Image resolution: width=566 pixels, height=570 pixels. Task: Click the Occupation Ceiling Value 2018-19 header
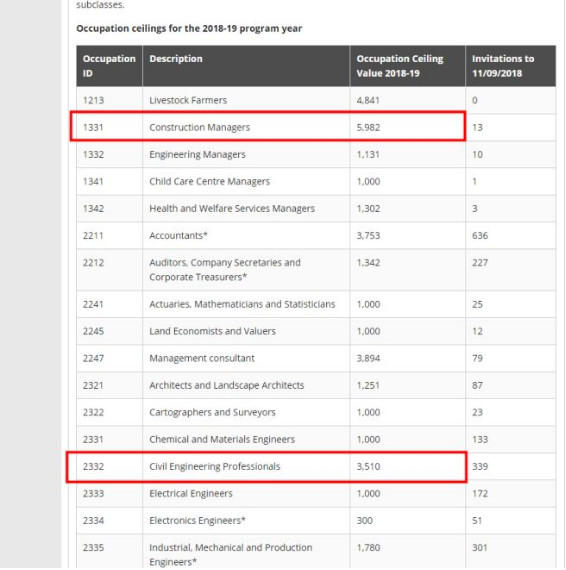pyautogui.click(x=408, y=66)
